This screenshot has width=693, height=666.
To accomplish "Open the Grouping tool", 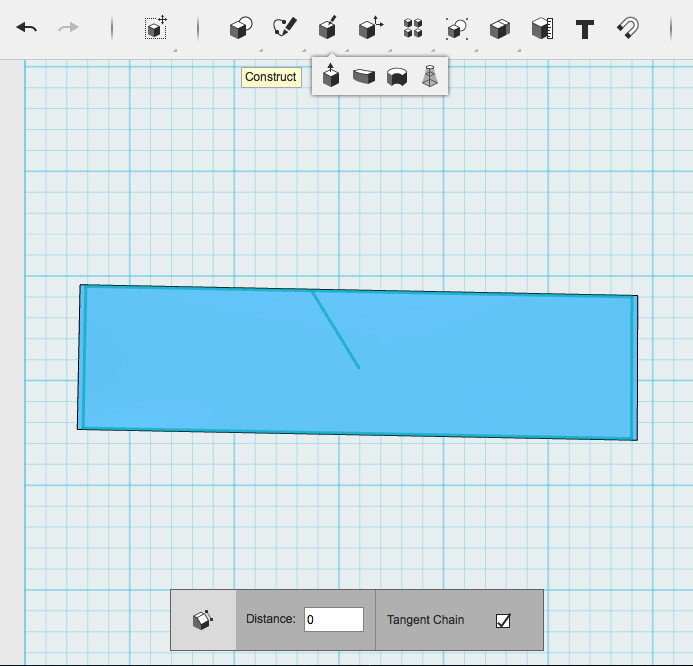I will pos(457,29).
